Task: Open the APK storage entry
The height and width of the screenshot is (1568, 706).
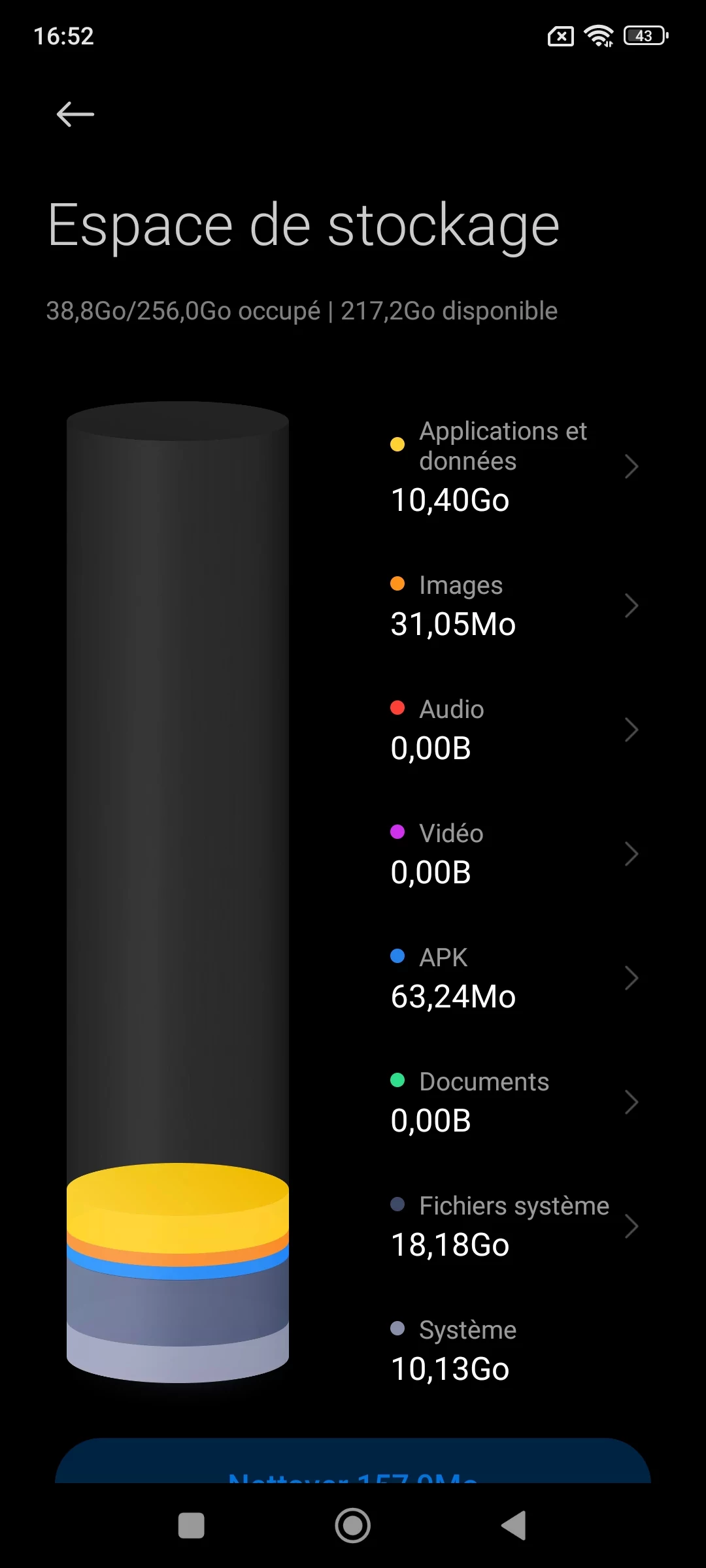Action: [x=514, y=978]
